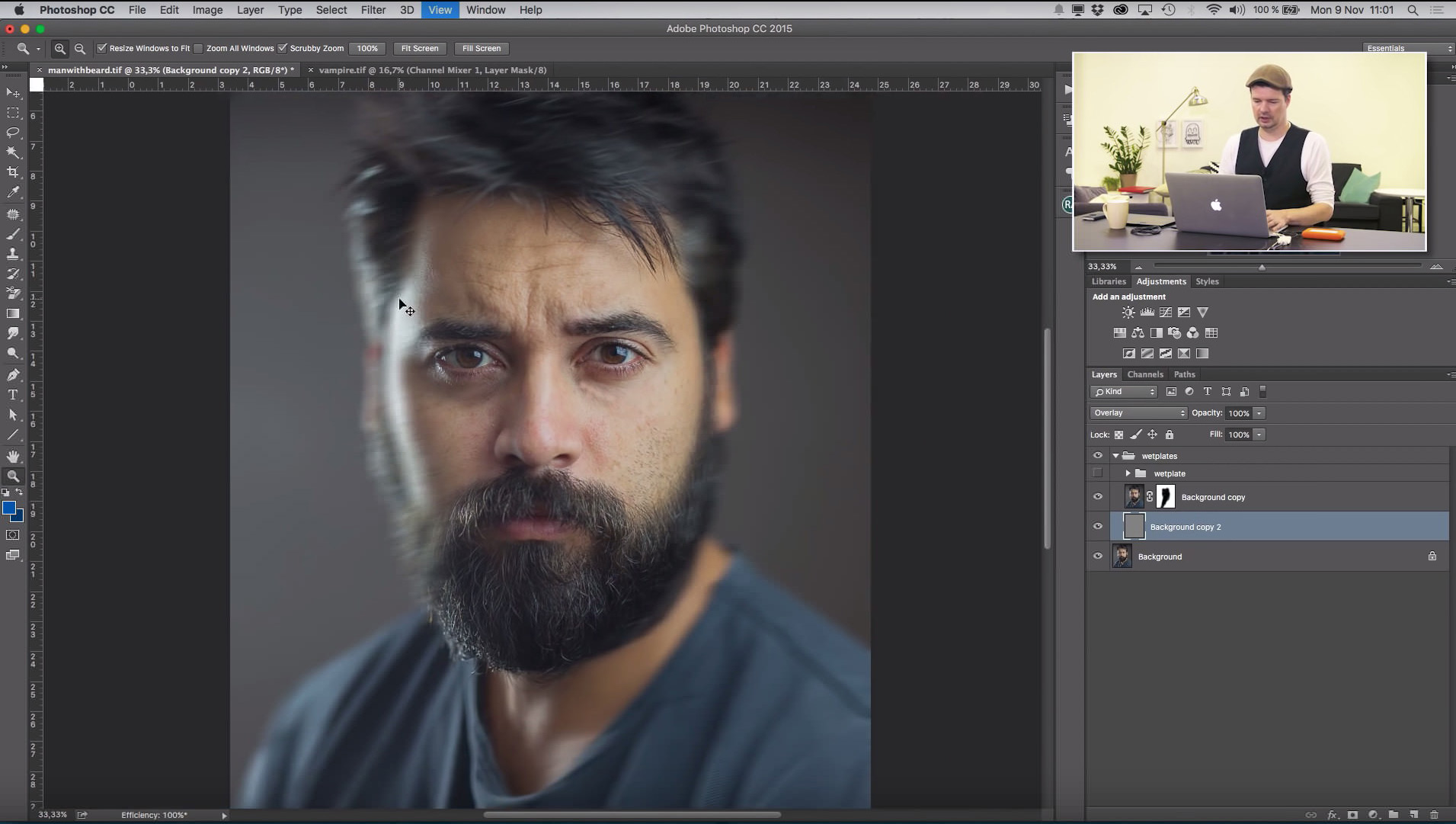Create a new layer

coord(1413,815)
